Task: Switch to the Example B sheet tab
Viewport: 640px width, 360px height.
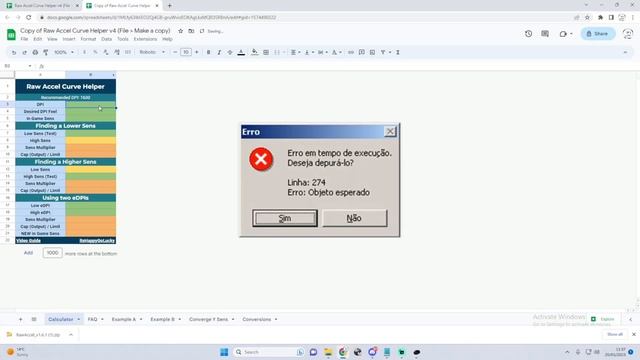Action: tap(162, 319)
